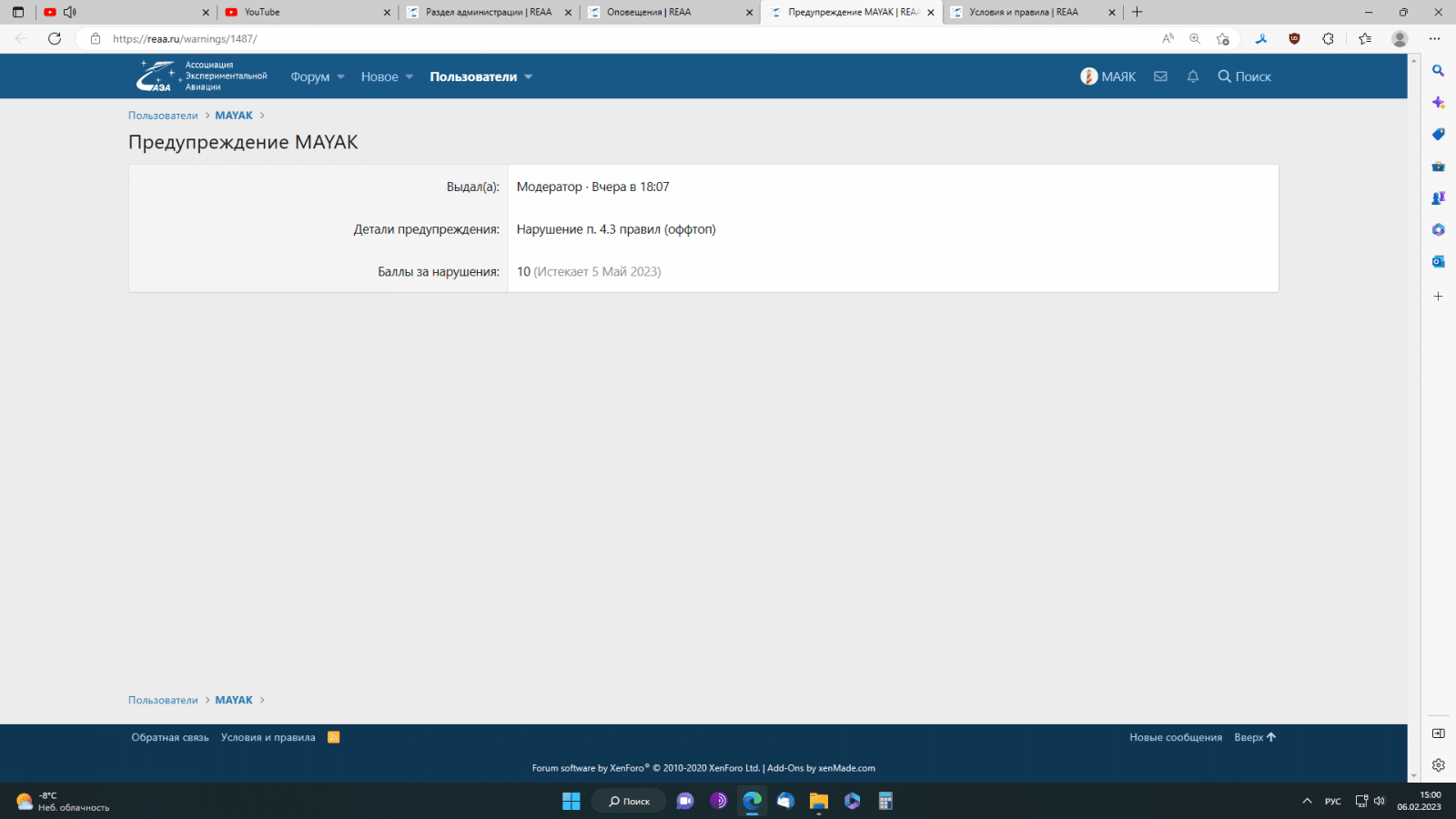Screen dimensions: 1456x819
Task: Expand the Пользователи dropdown menu
Action: pyautogui.click(x=480, y=76)
